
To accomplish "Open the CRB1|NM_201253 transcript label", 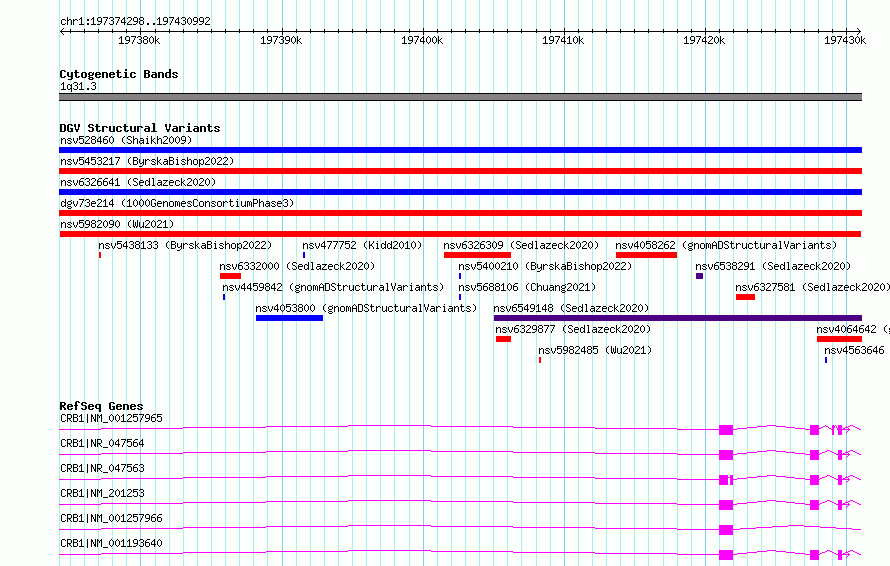I will coord(102,493).
